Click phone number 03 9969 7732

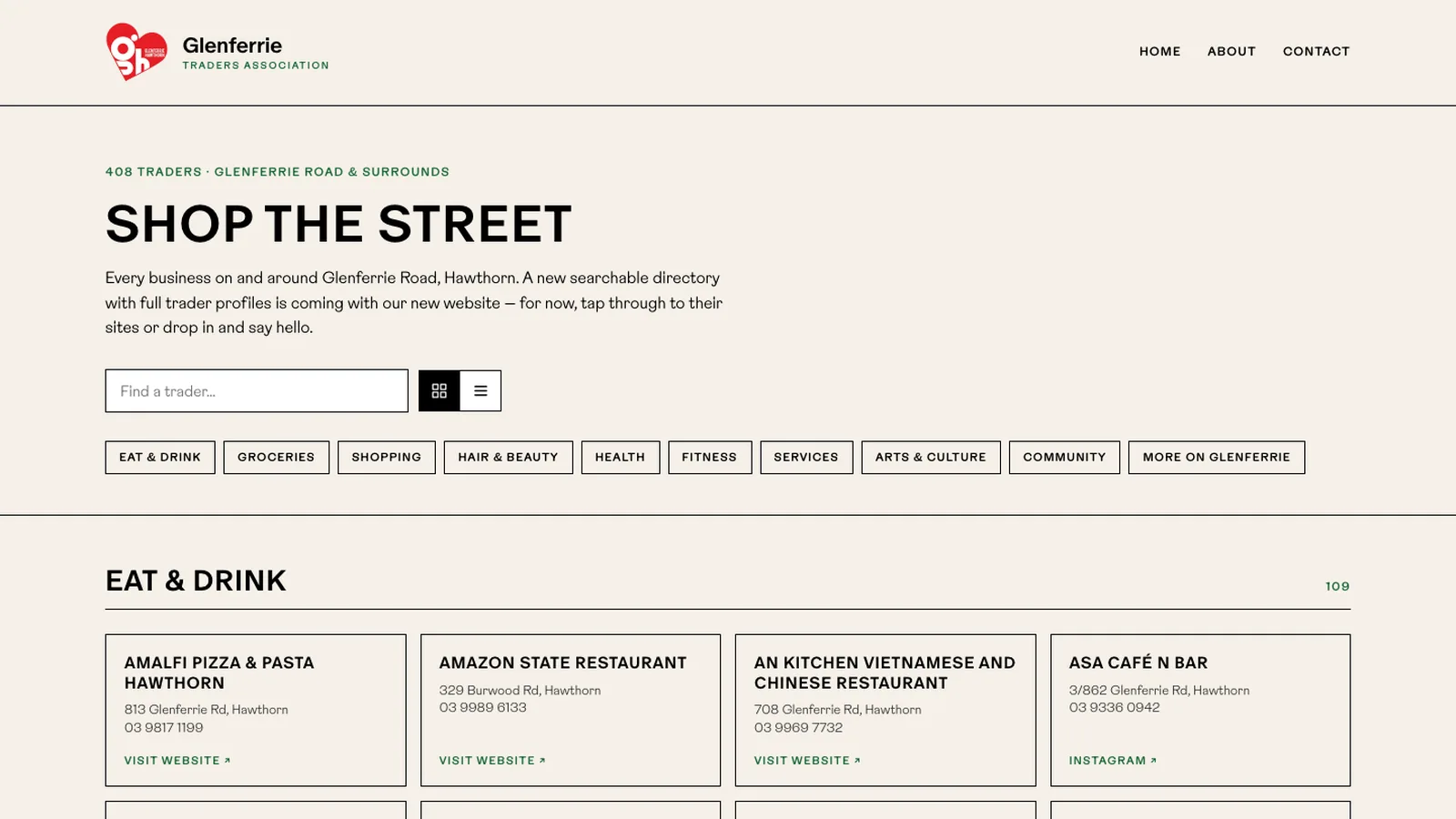point(798,728)
